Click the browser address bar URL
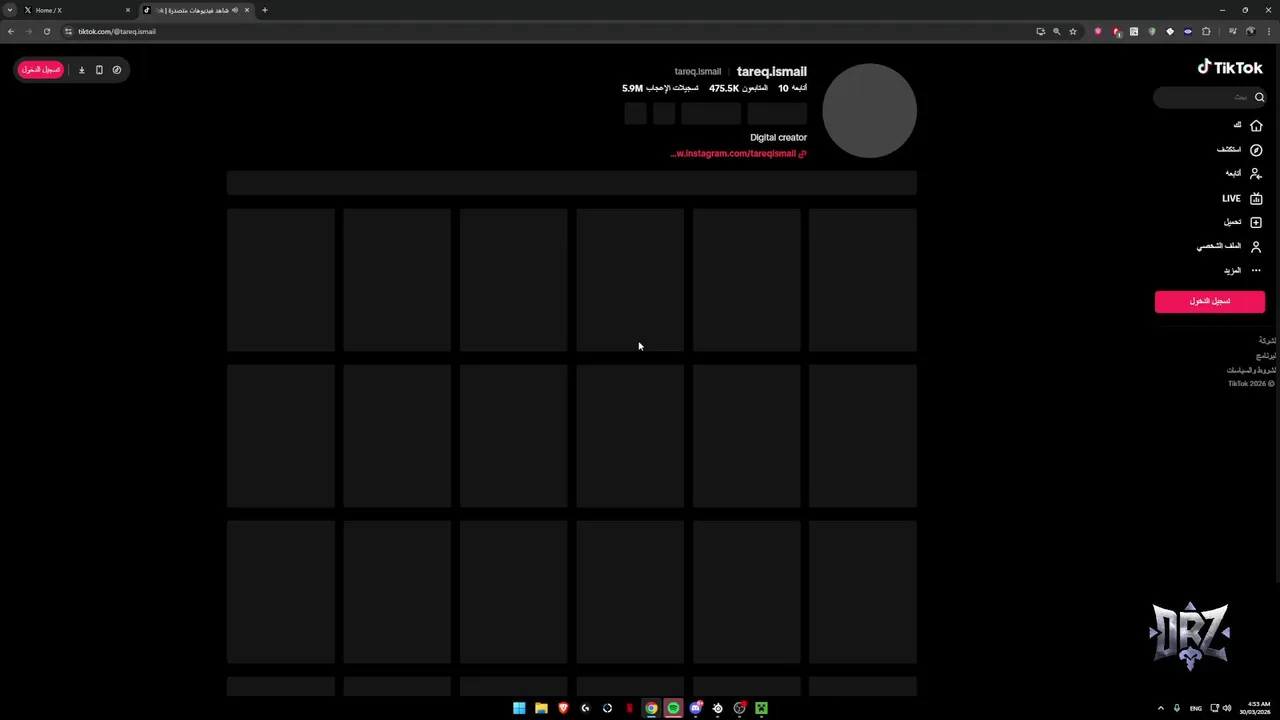Viewport: 1280px width, 720px height. coord(117,31)
